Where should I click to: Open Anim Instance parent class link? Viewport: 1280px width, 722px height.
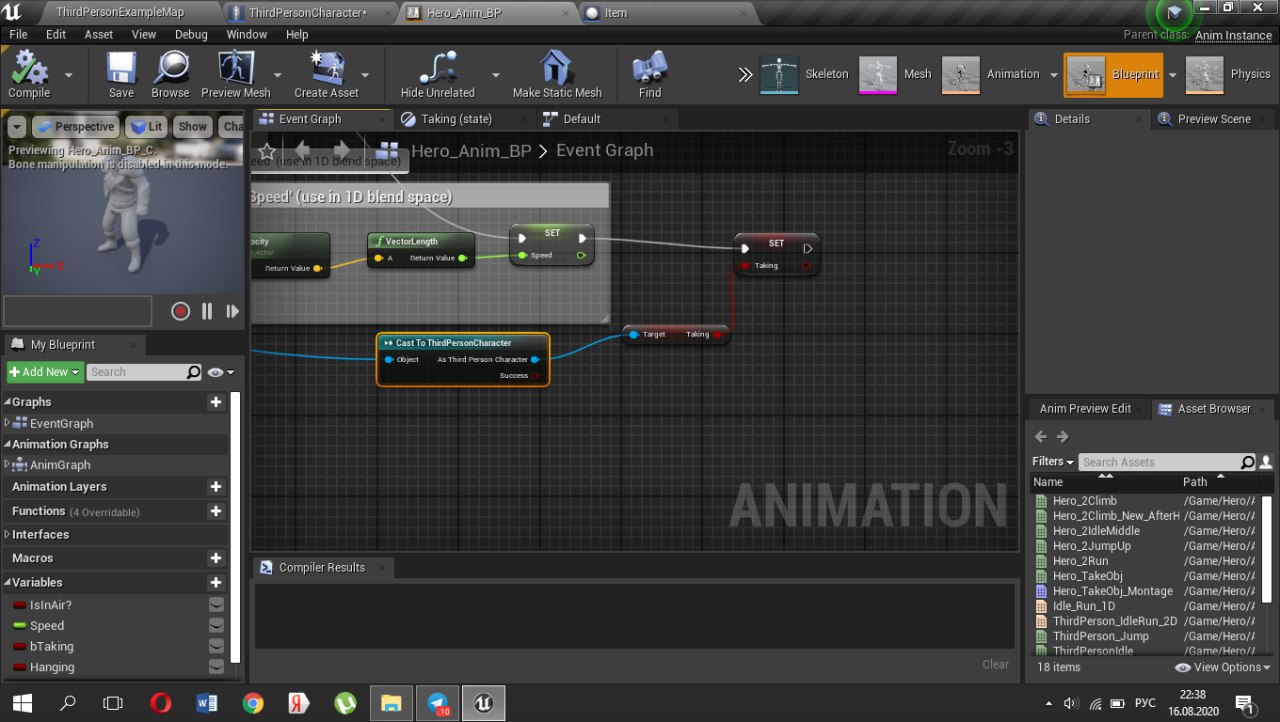coord(1233,36)
